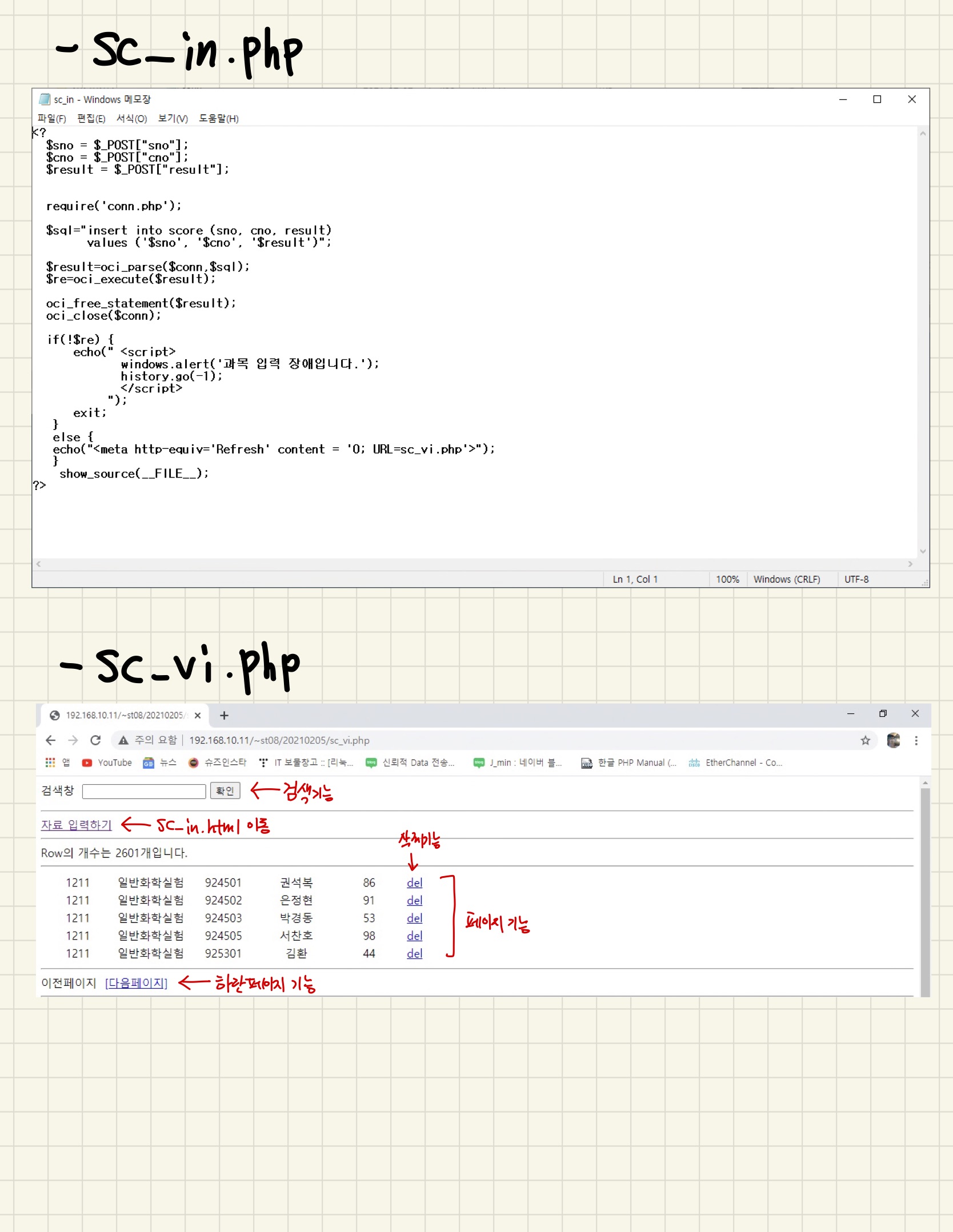Open the 슈즈인스타 bookmark
The image size is (953, 1232).
tap(217, 763)
